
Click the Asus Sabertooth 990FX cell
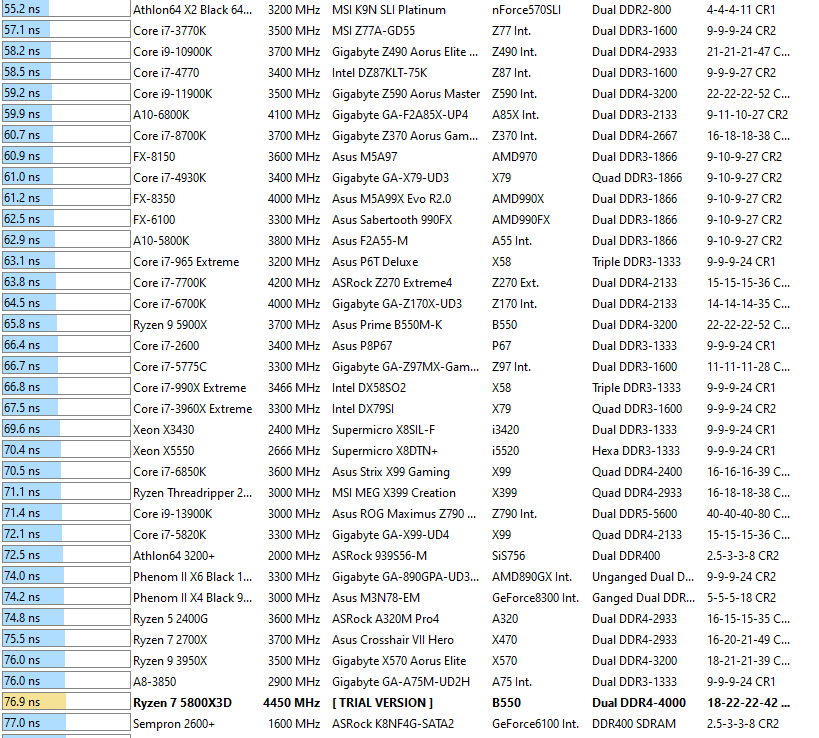392,220
